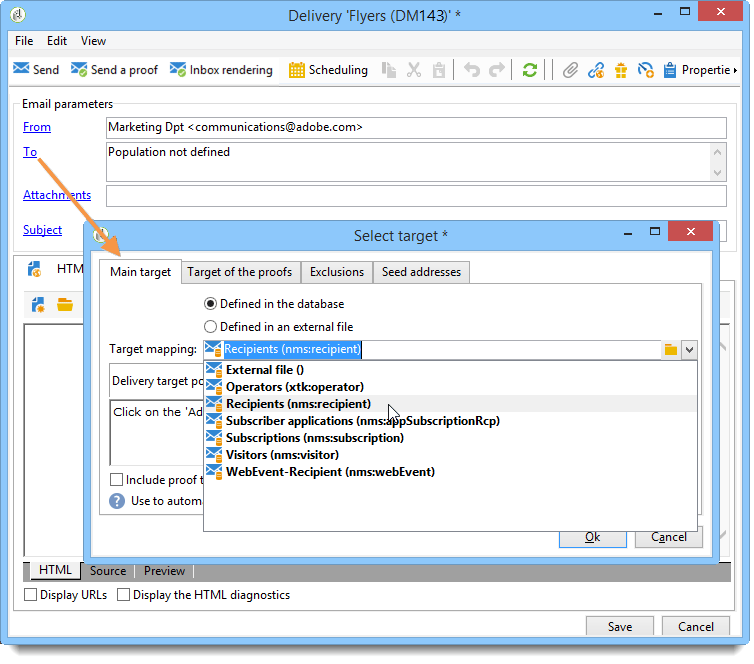The width and height of the screenshot is (754, 664).
Task: Switch to Exclusions tab
Action: point(337,272)
